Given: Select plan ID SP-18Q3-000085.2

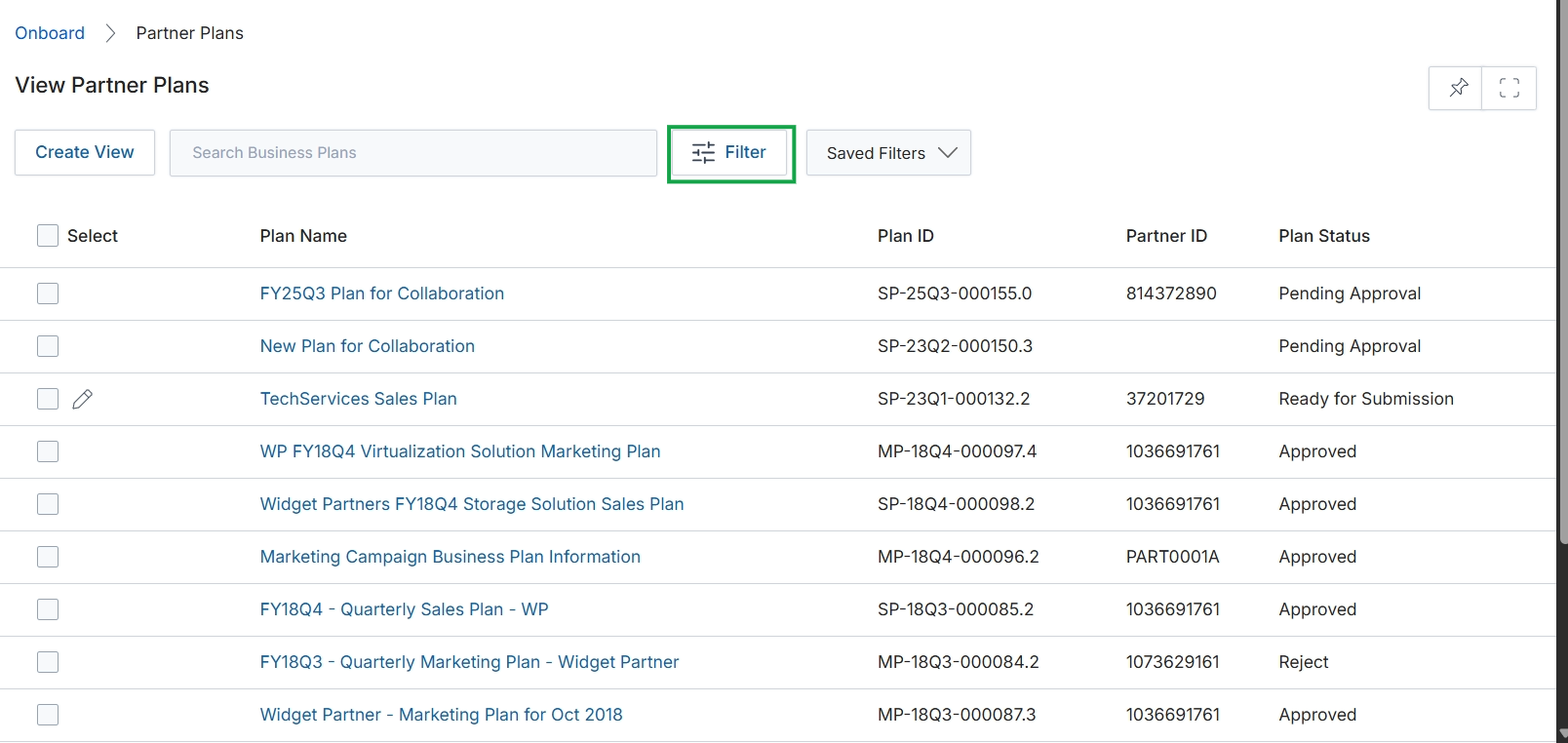Looking at the screenshot, I should [x=956, y=609].
